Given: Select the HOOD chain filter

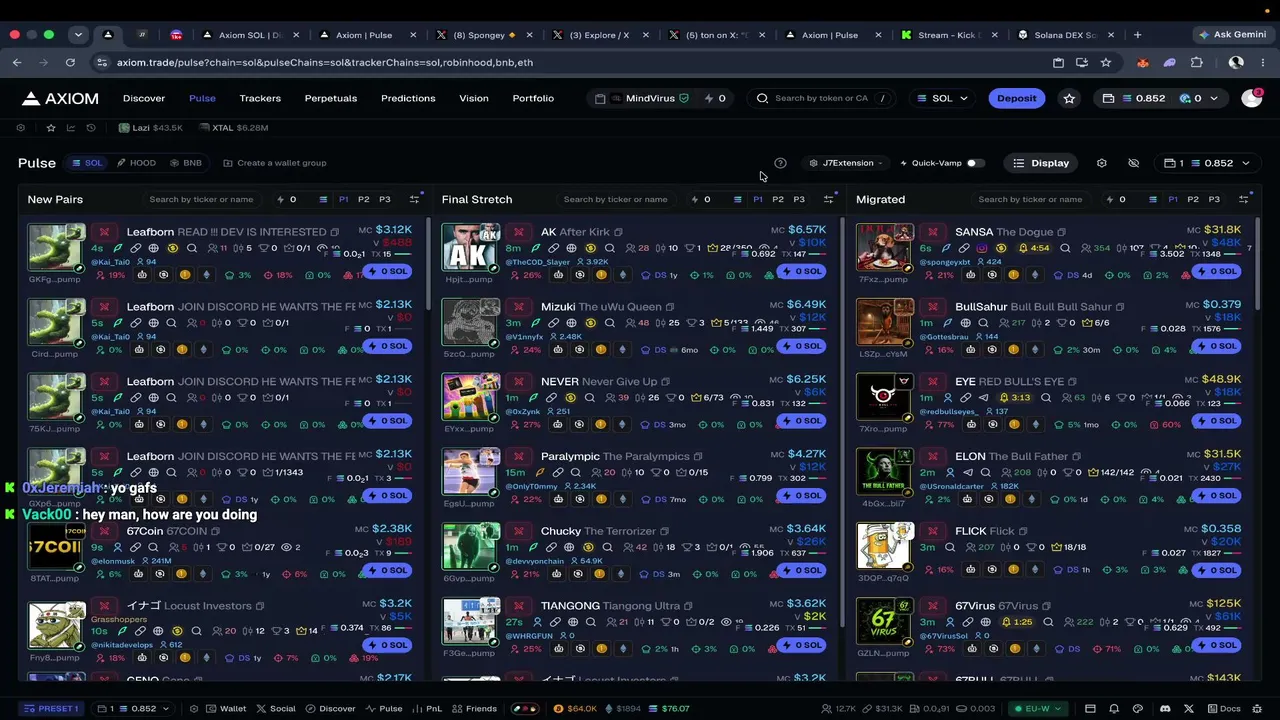Looking at the screenshot, I should coord(137,163).
